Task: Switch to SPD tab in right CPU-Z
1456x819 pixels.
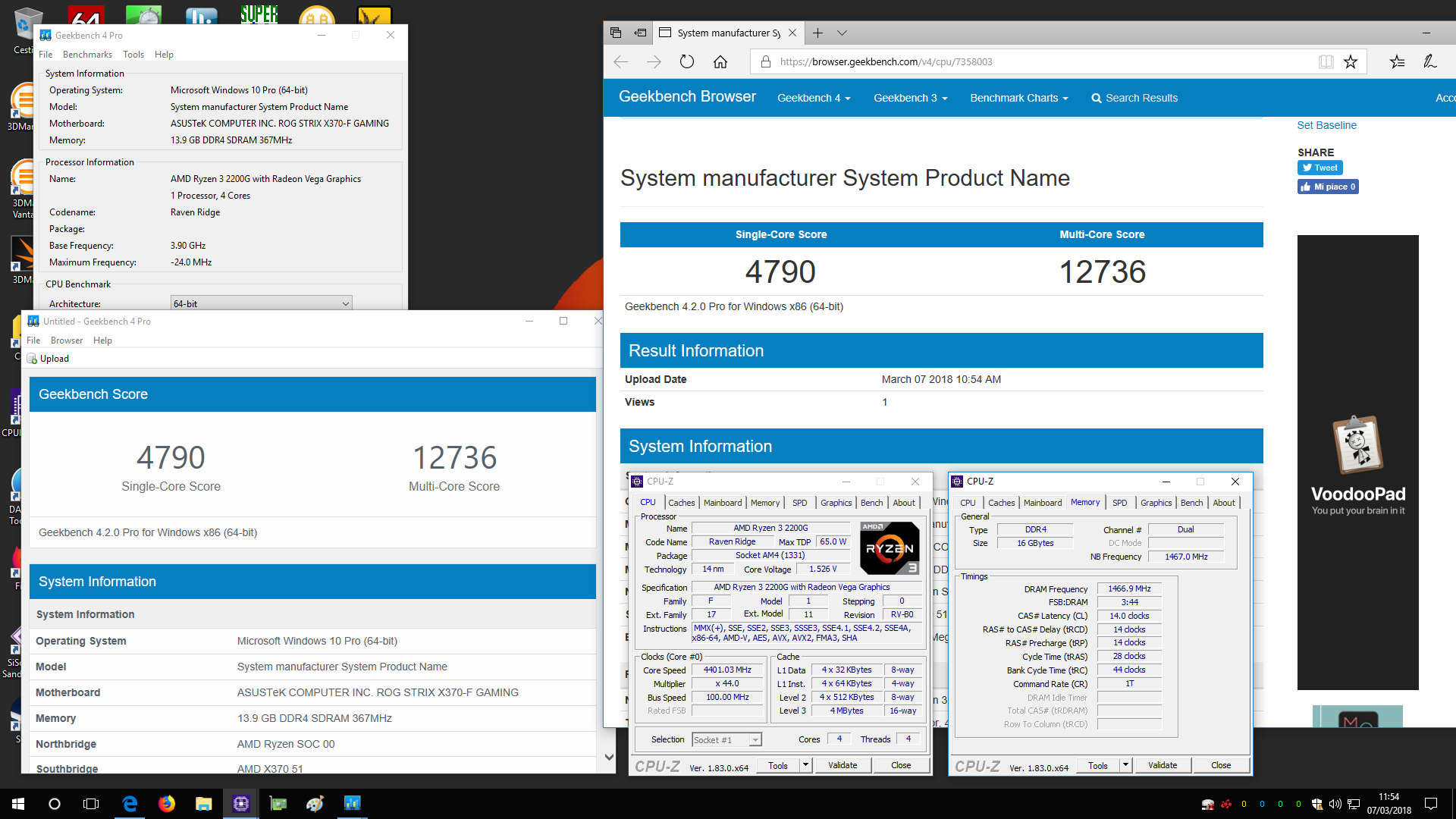Action: point(1119,503)
